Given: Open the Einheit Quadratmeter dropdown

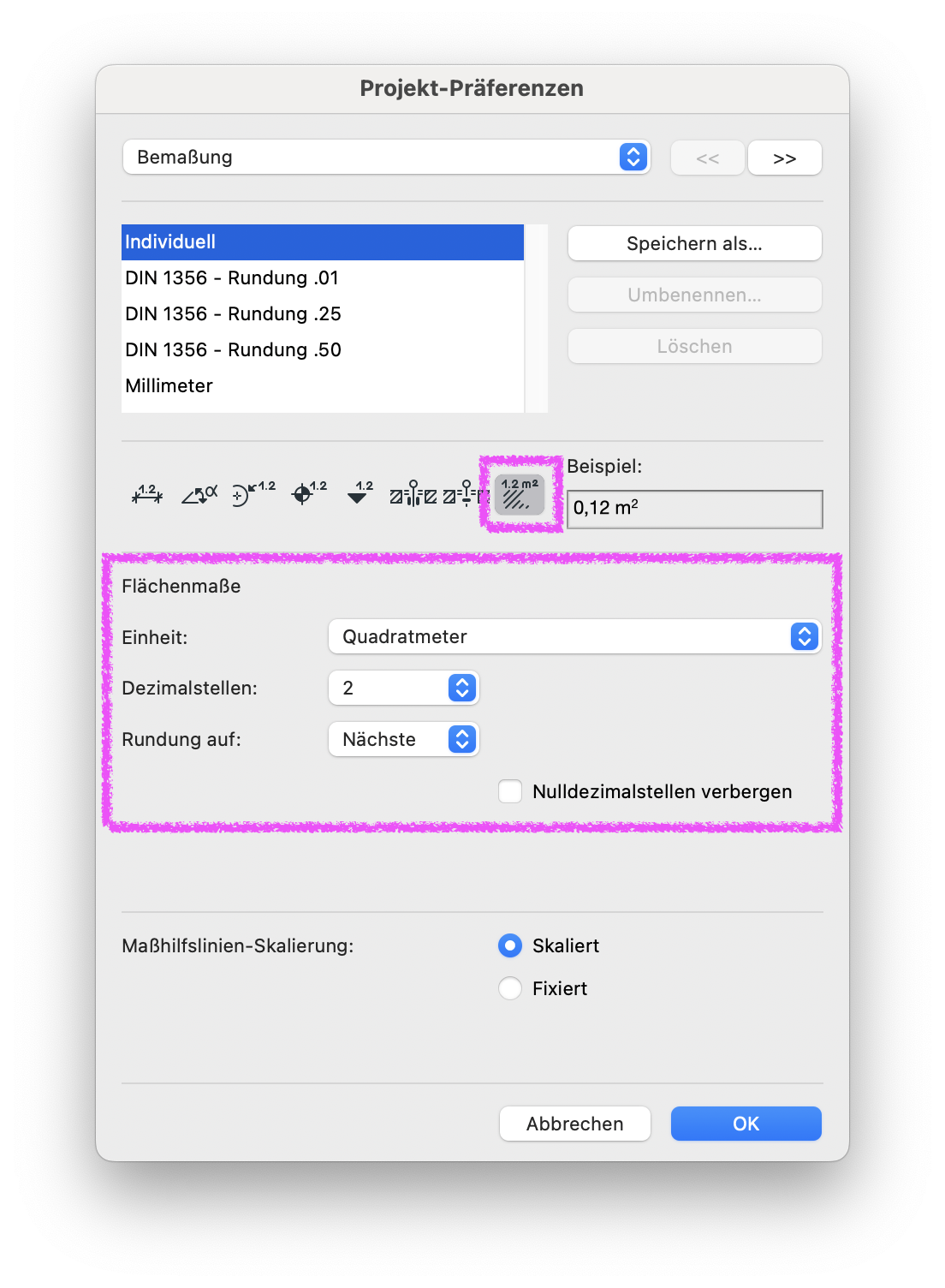Looking at the screenshot, I should (575, 636).
